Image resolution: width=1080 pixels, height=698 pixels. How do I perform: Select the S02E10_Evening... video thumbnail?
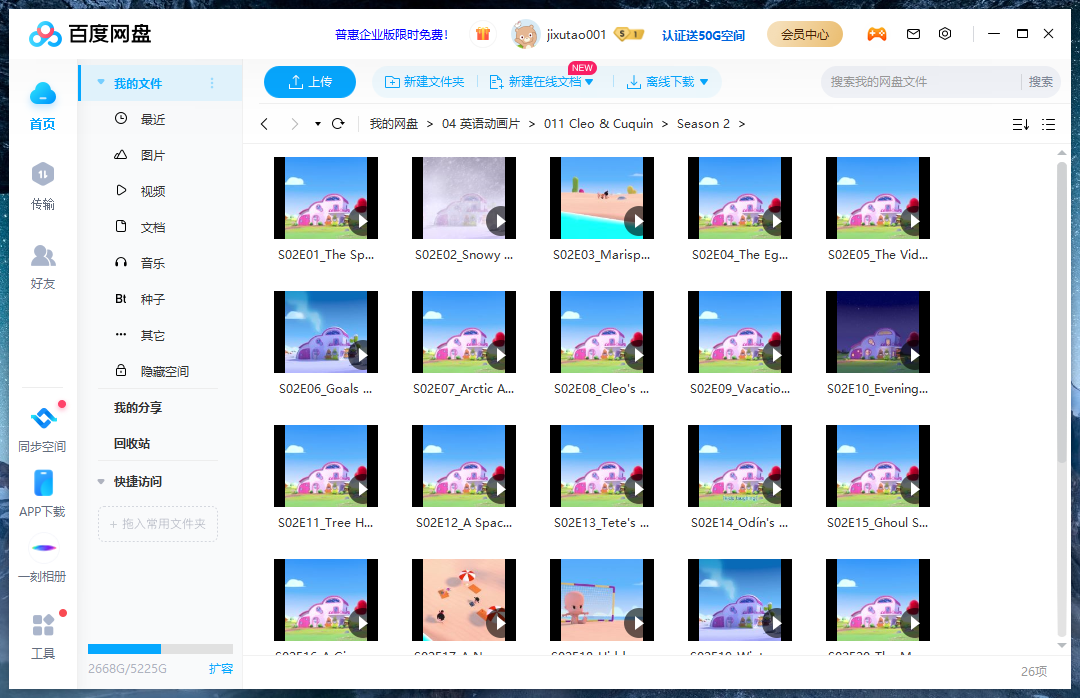click(878, 332)
